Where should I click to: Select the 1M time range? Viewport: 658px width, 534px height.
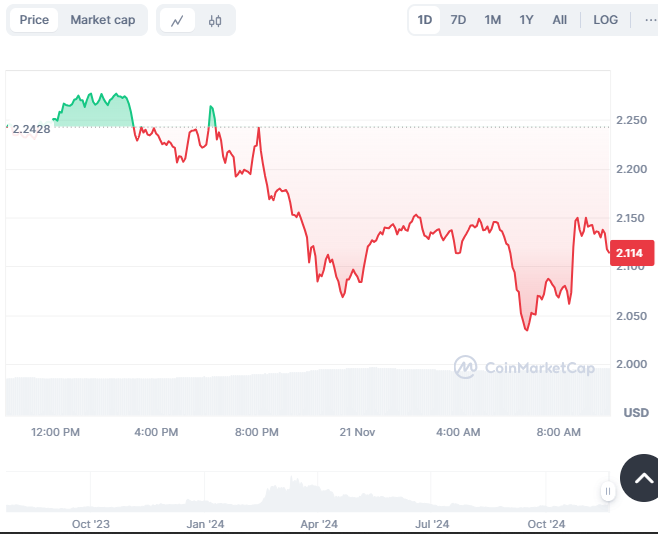(x=493, y=20)
